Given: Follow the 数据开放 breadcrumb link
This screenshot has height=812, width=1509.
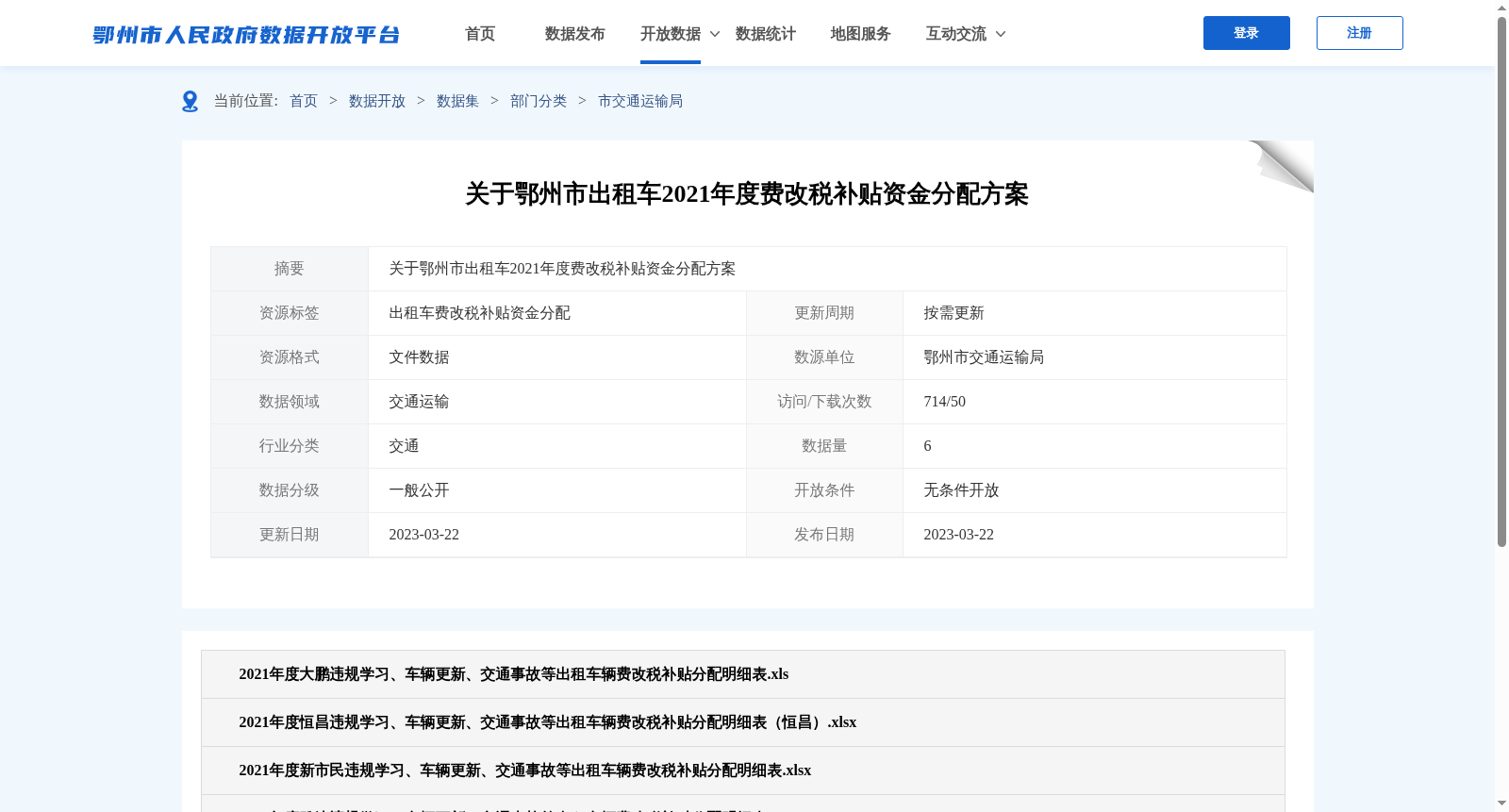Looking at the screenshot, I should click(x=377, y=101).
